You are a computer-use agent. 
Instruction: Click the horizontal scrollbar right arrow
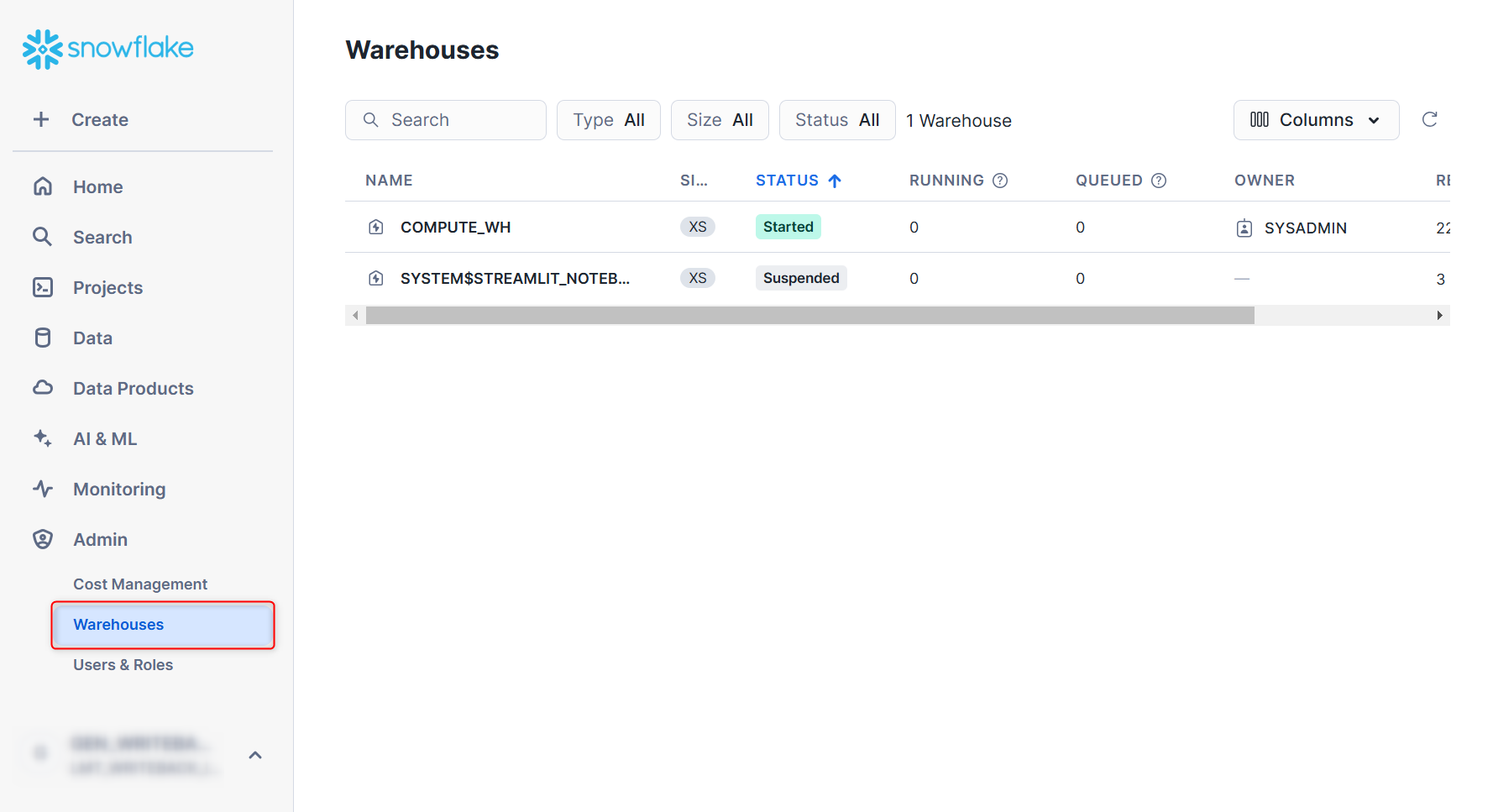tap(1439, 316)
